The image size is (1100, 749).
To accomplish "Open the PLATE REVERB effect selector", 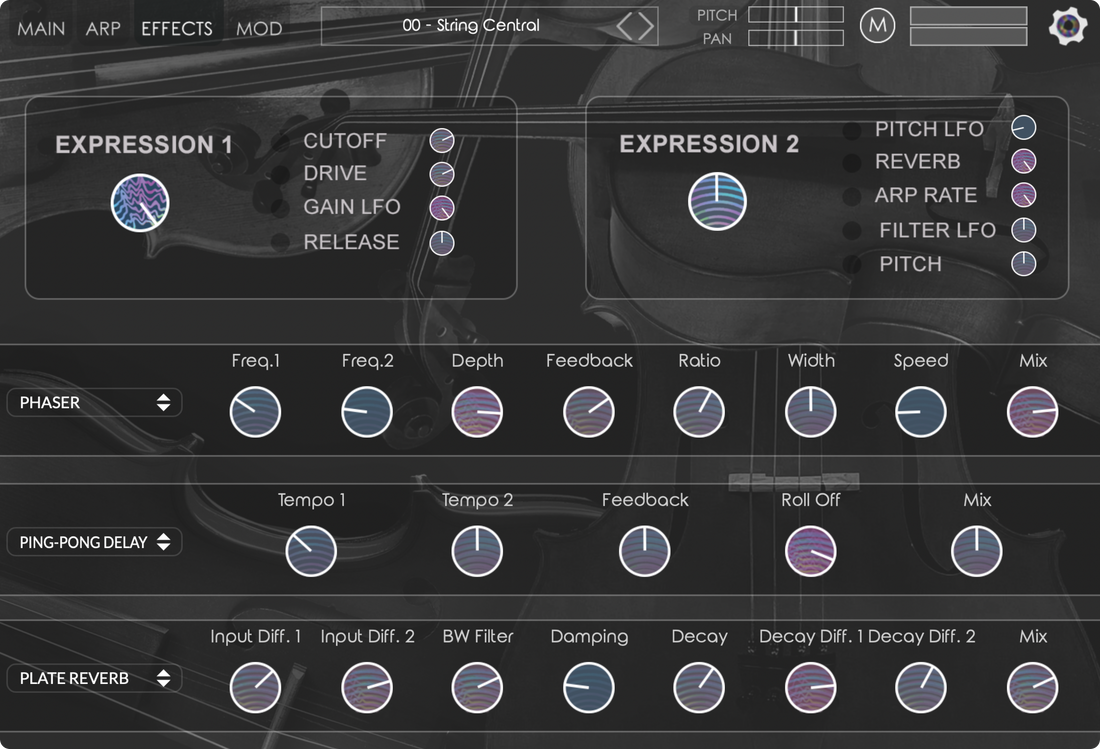I will 94,678.
